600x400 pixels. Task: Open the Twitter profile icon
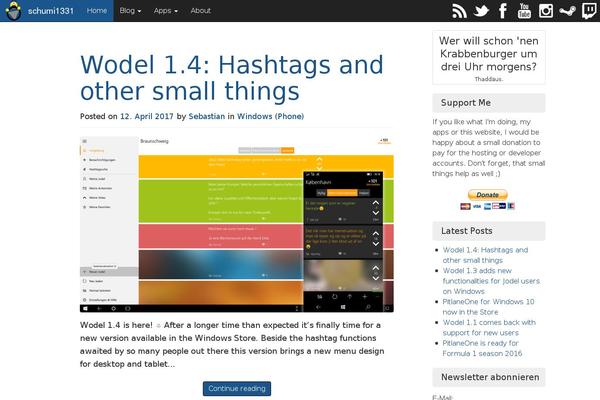(x=481, y=11)
